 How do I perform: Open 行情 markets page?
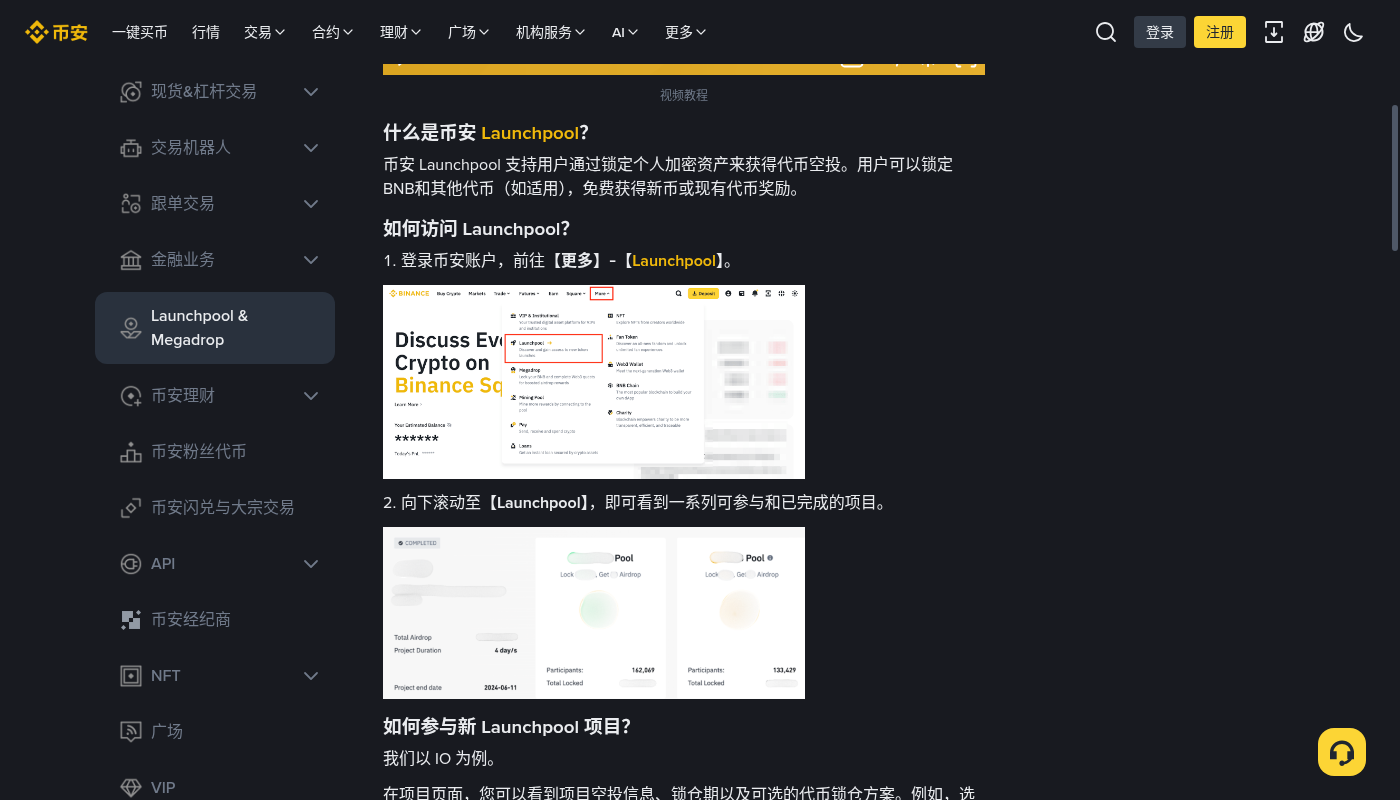point(206,32)
